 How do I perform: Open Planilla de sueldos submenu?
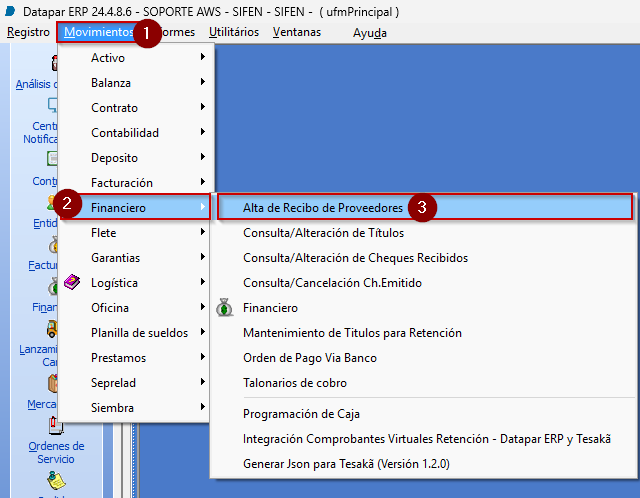pos(136,333)
